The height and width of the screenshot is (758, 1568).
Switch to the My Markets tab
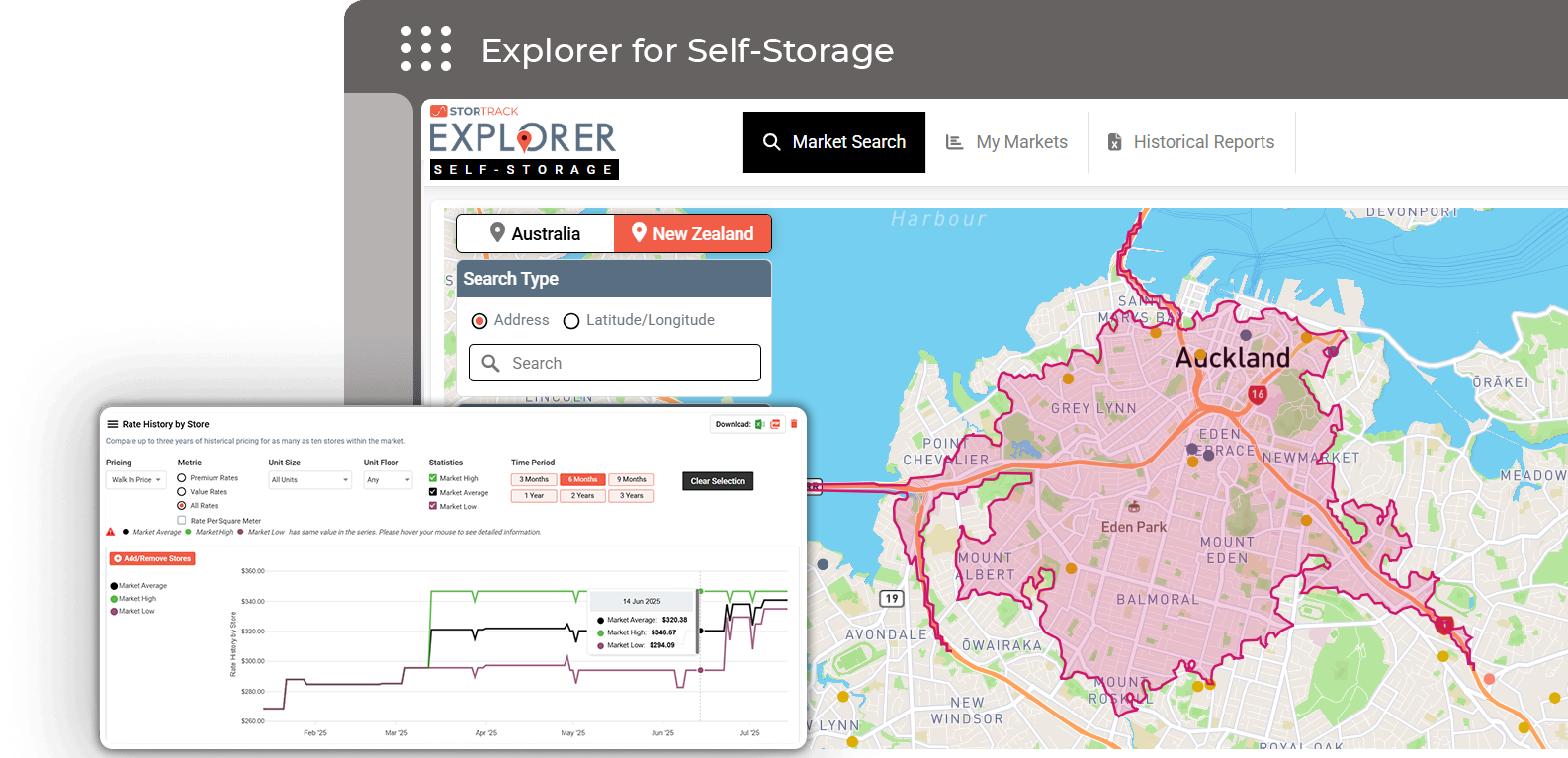(1006, 142)
